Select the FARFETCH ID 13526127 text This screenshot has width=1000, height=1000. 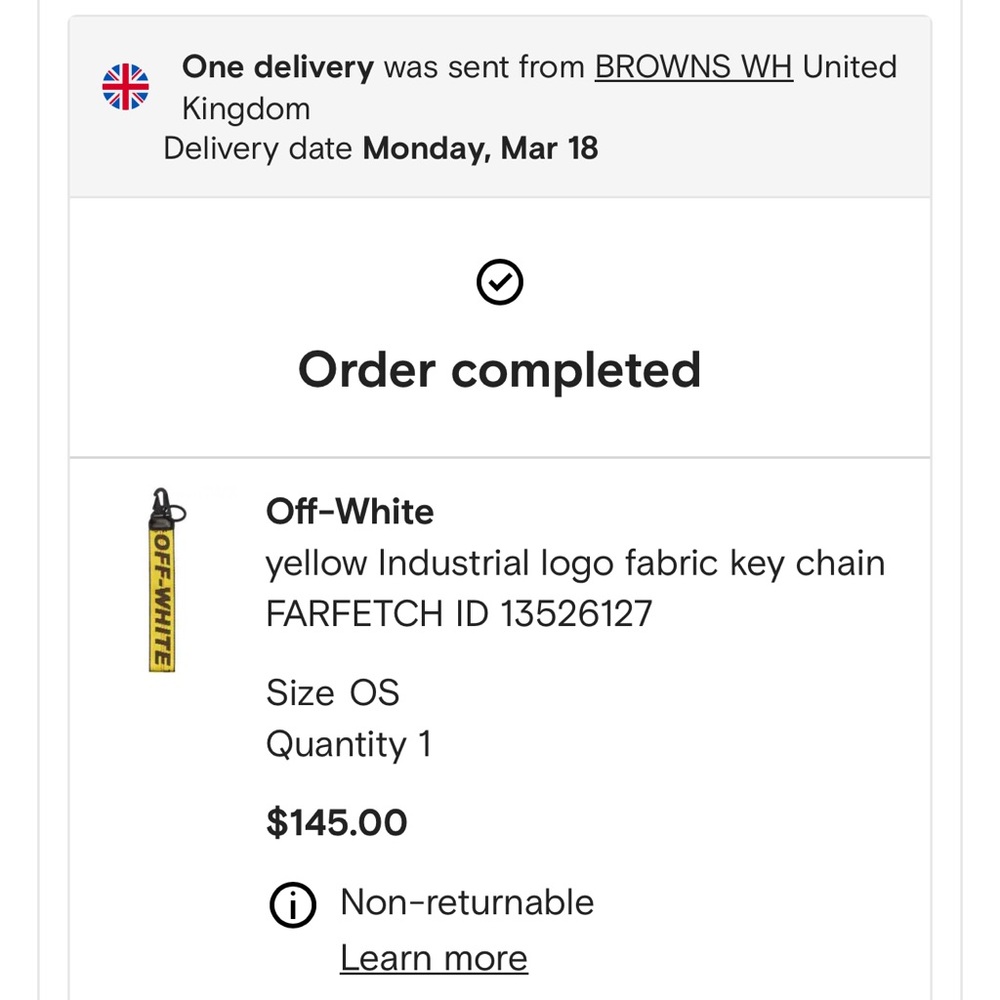click(459, 614)
